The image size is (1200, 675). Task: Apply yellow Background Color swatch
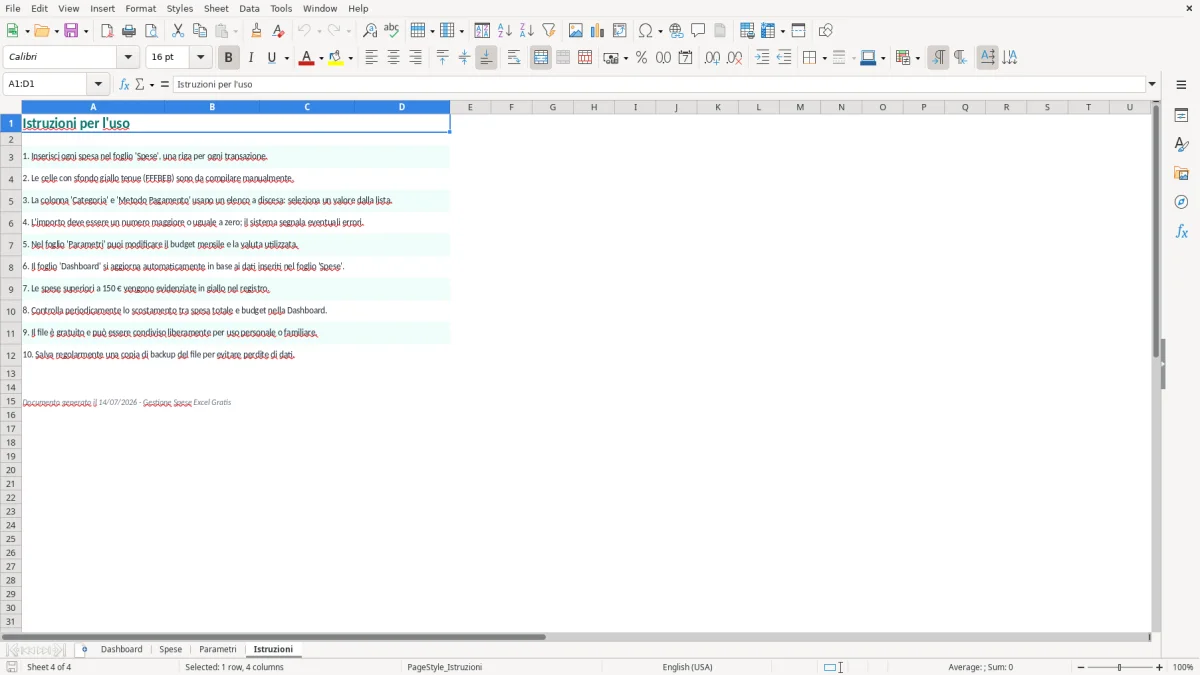pyautogui.click(x=335, y=58)
